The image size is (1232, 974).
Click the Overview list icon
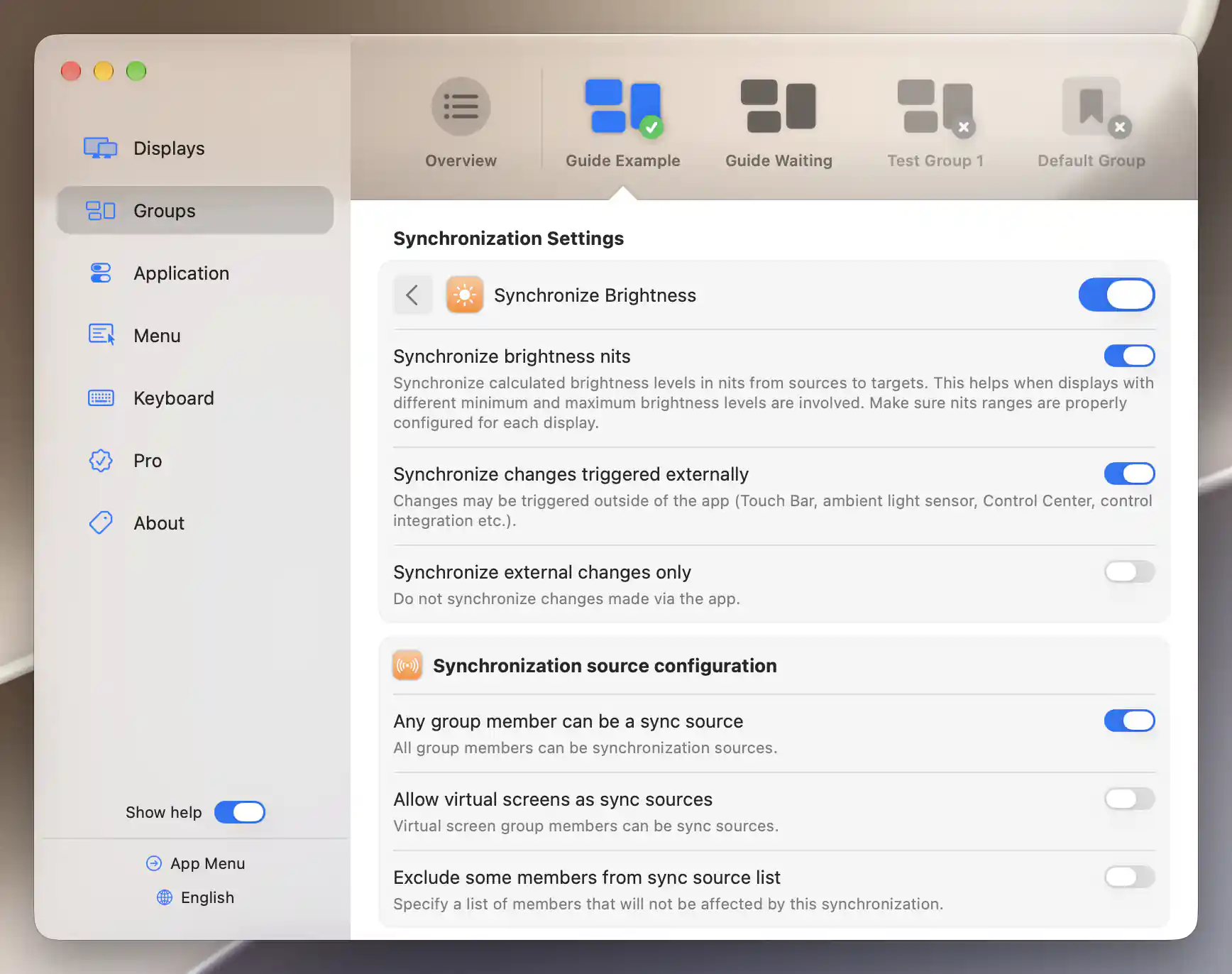[x=461, y=106]
